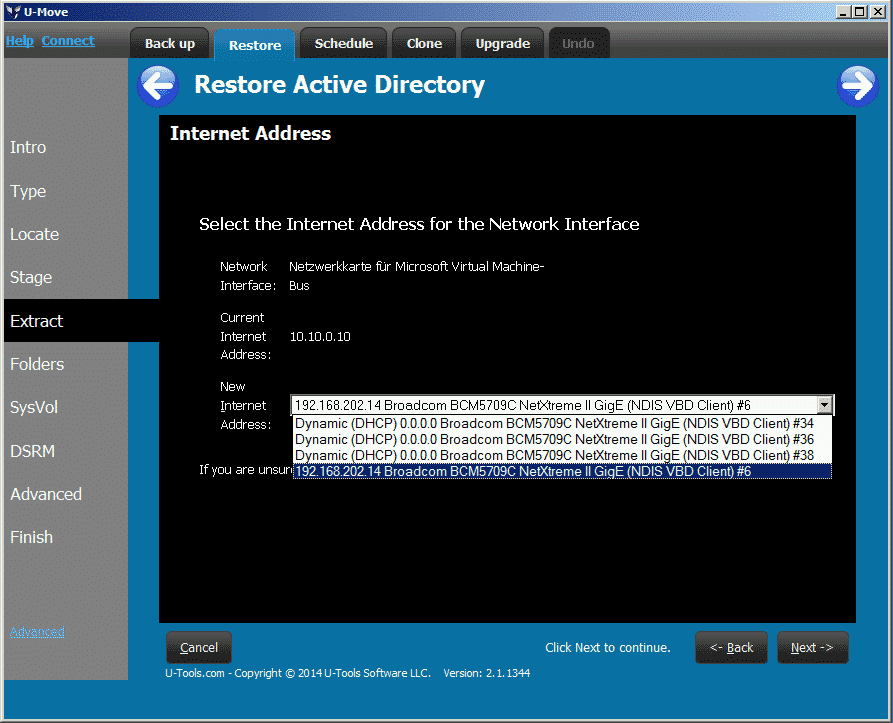
Task: Select the Upgrade tab
Action: click(502, 43)
